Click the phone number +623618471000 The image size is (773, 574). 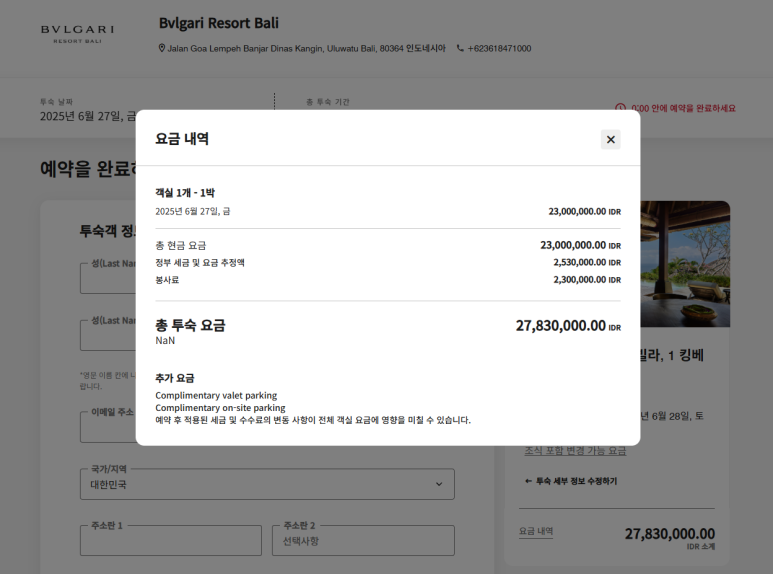pyautogui.click(x=499, y=48)
